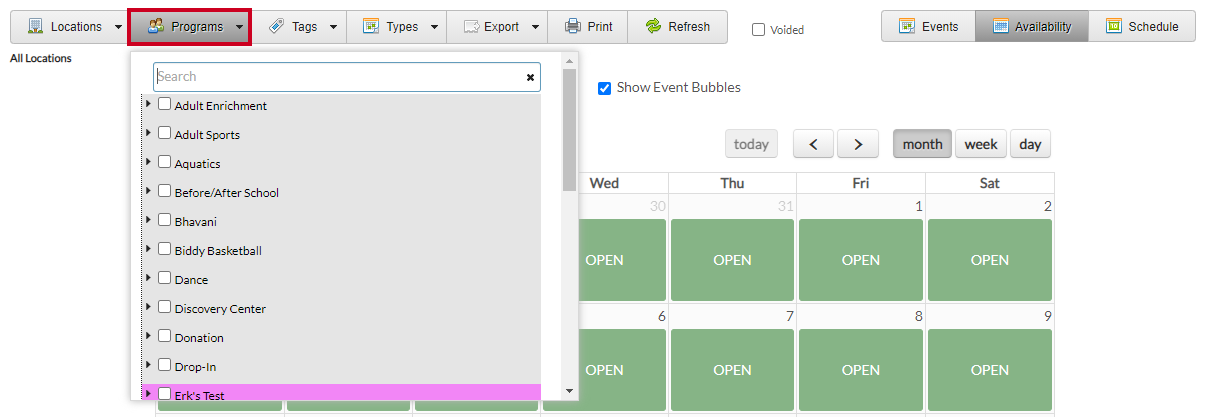Switch to the Events view tab
The width and height of the screenshot is (1207, 417).
pyautogui.click(x=928, y=27)
